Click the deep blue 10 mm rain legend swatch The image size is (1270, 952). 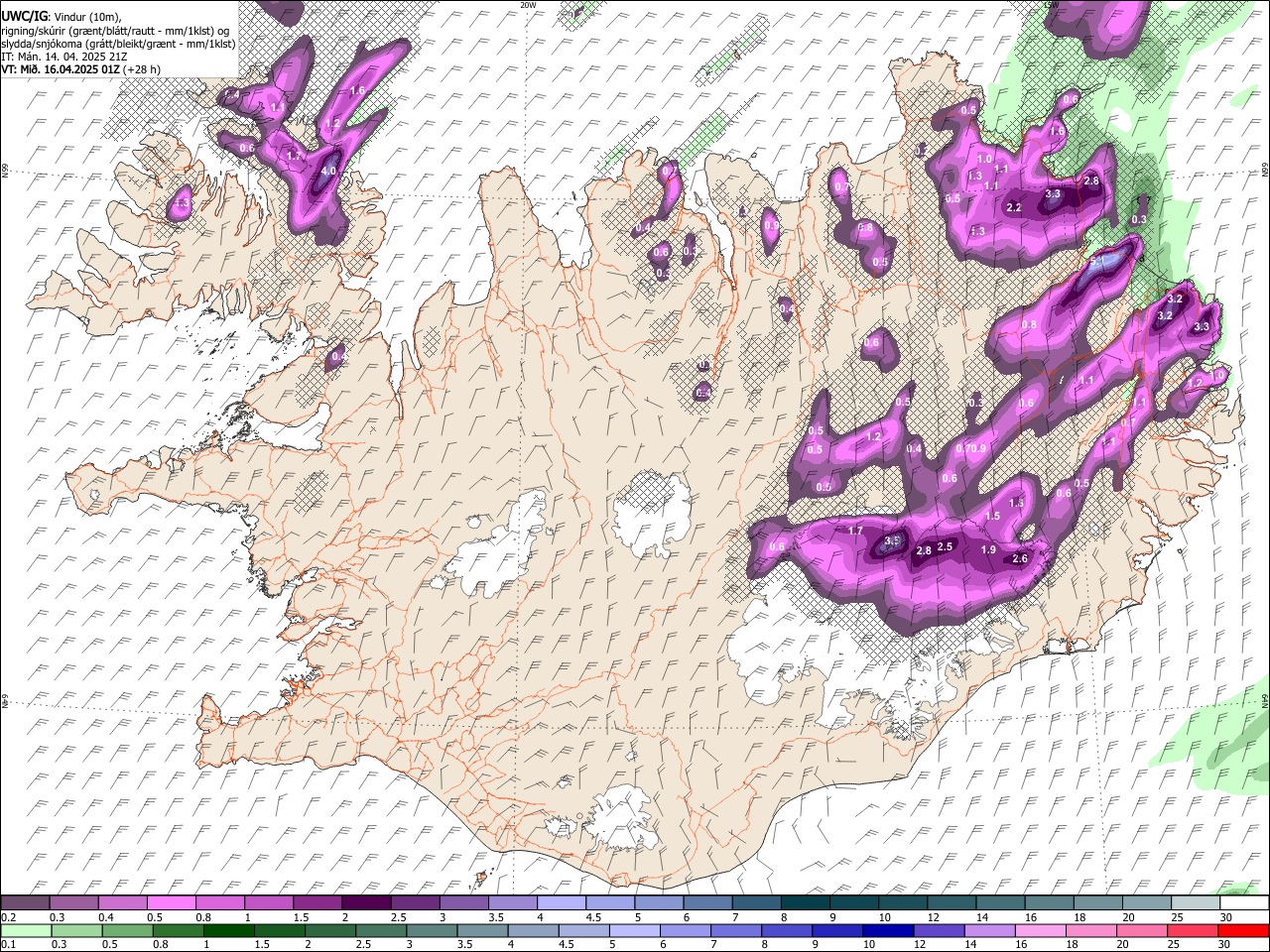coord(887,931)
